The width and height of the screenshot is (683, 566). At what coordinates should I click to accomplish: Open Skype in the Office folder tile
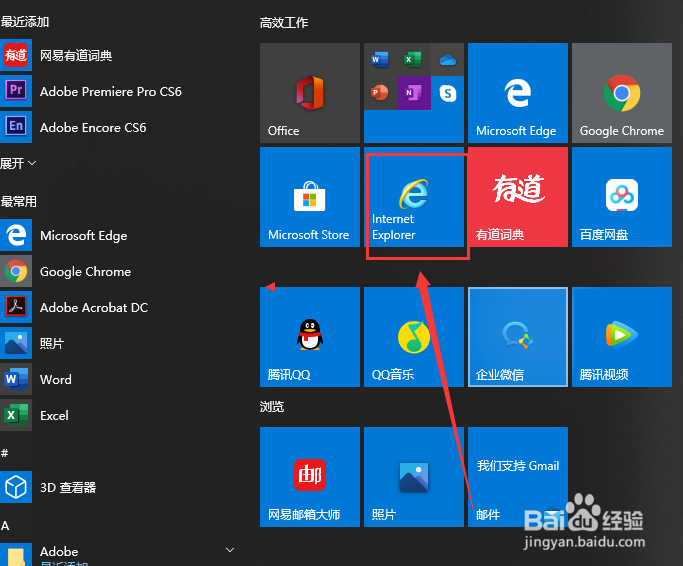pyautogui.click(x=447, y=93)
